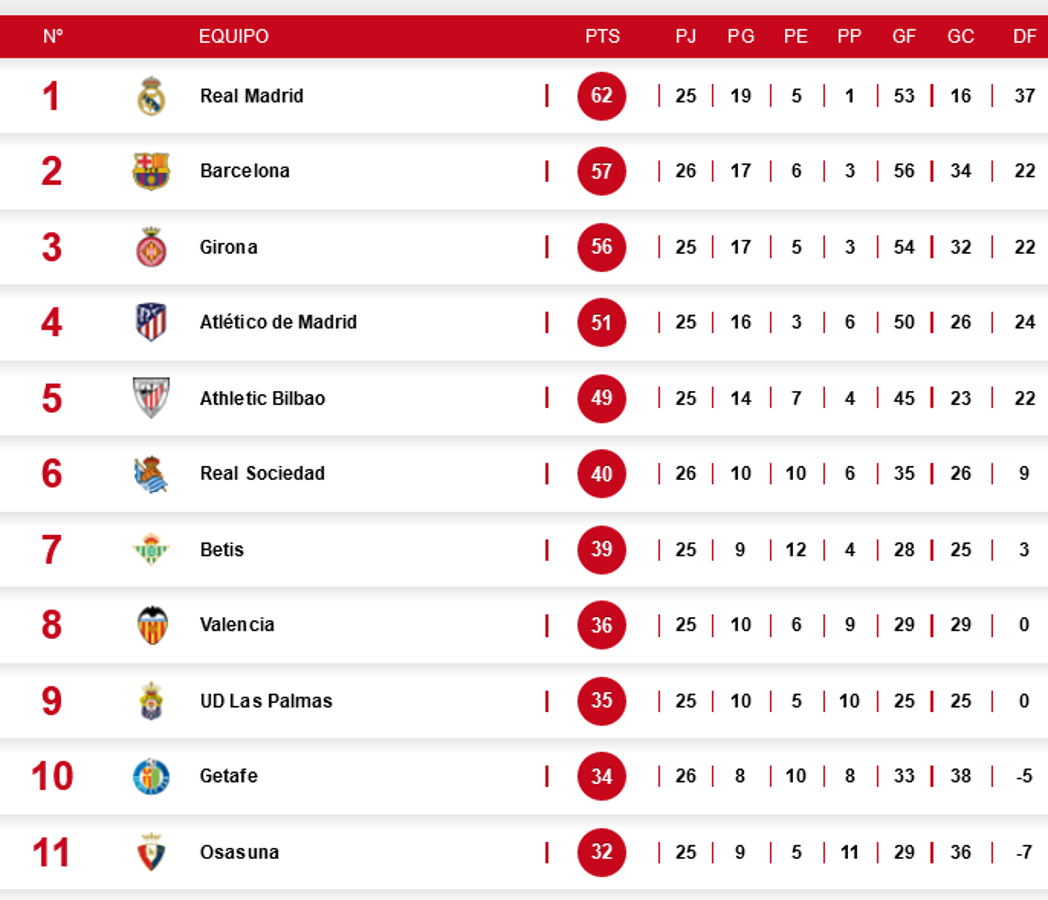Screen dimensions: 1048x900
Task: Click the GF column header
Action: pyautogui.click(x=904, y=36)
